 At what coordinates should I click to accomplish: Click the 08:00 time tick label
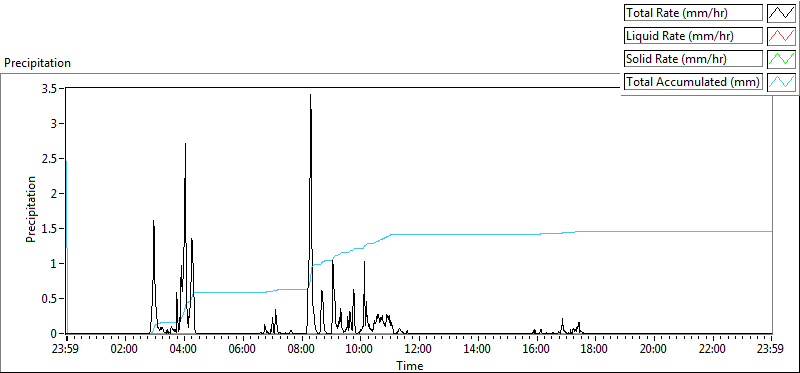[x=302, y=350]
